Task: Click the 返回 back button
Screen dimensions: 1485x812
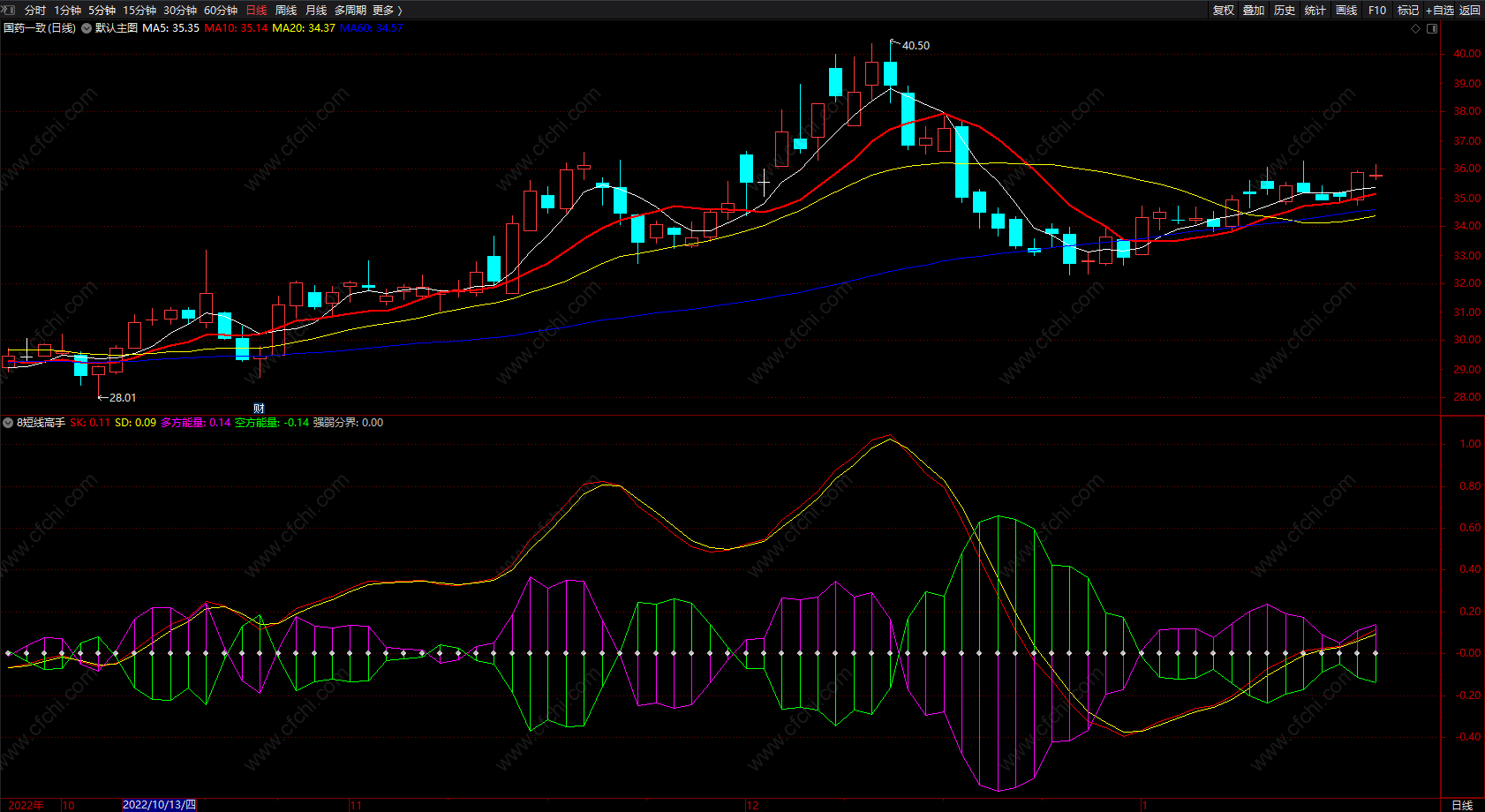Action: pyautogui.click(x=1470, y=11)
